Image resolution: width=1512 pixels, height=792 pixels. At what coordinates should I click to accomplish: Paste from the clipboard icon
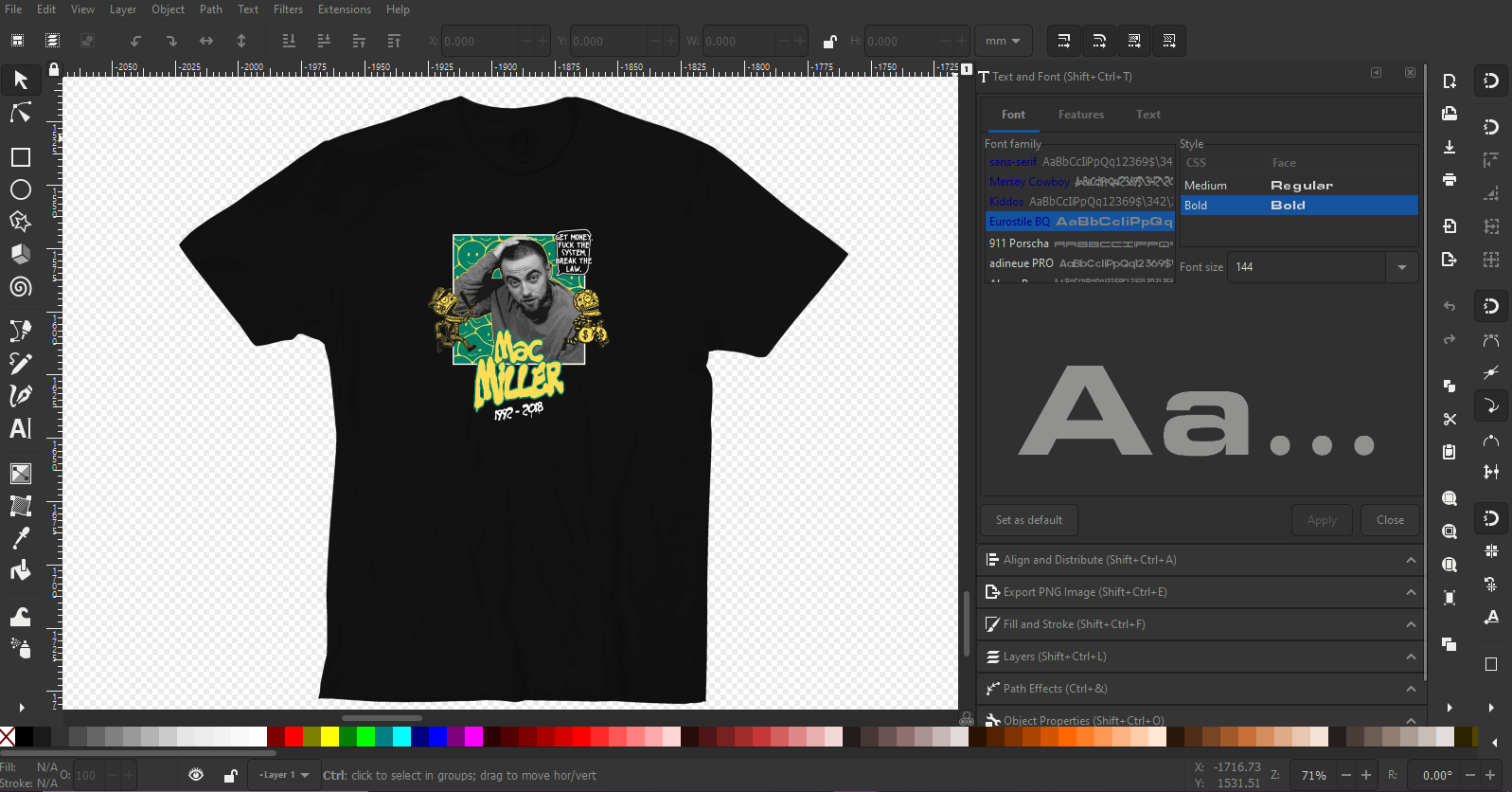coord(1450,452)
